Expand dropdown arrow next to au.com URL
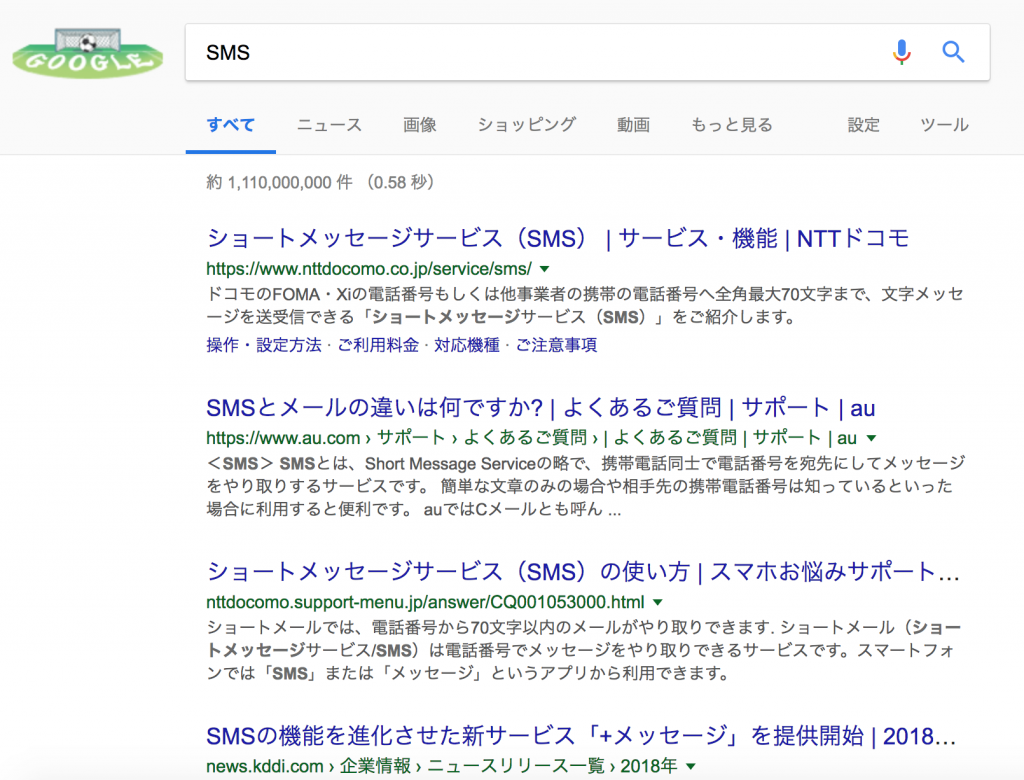 coord(871,438)
